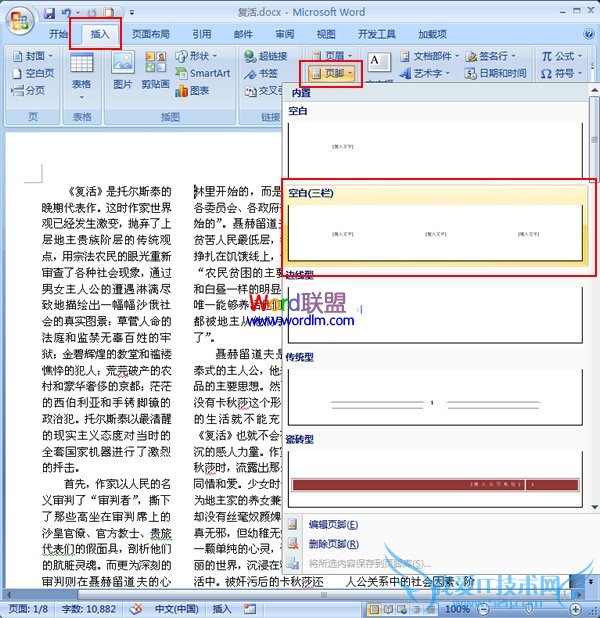
Task: Insert a blank page with 空白页
Action: pos(34,73)
